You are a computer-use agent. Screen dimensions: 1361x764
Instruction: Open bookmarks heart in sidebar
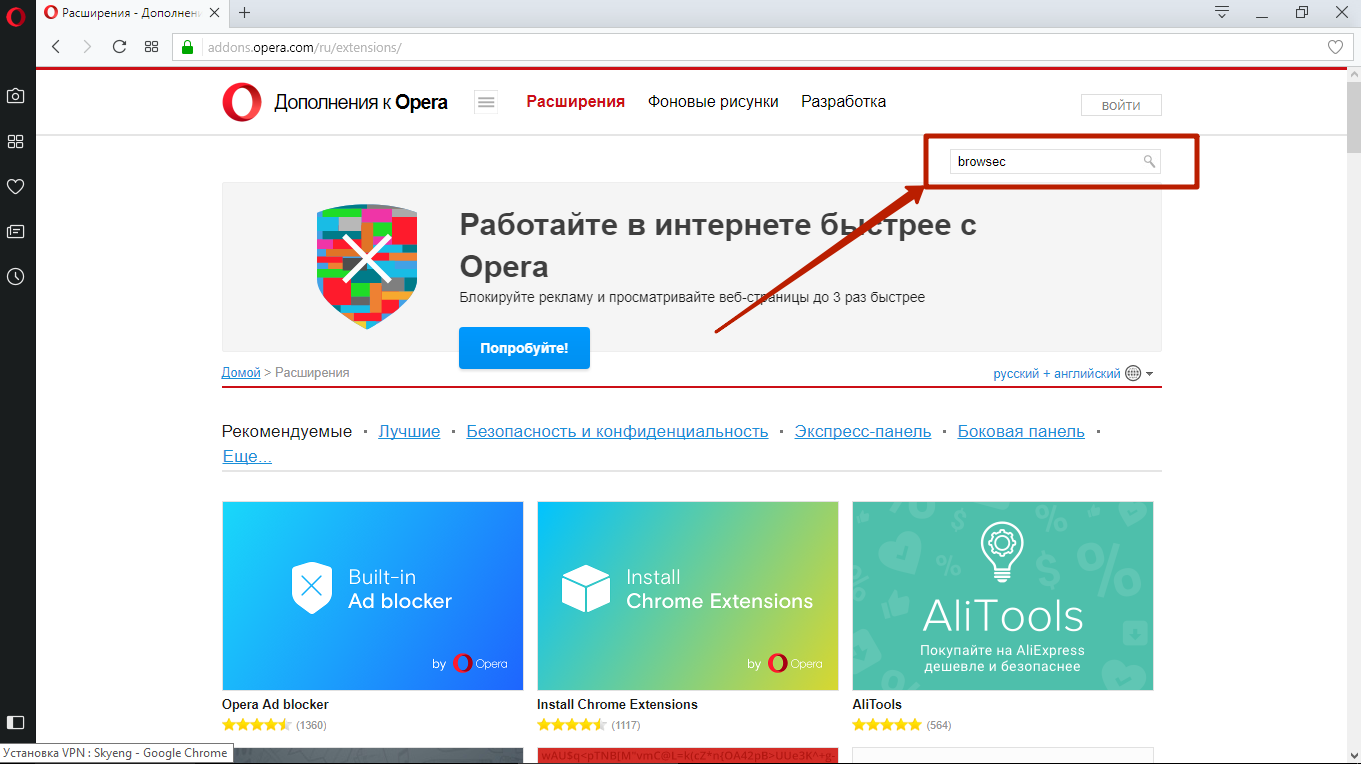pos(16,186)
